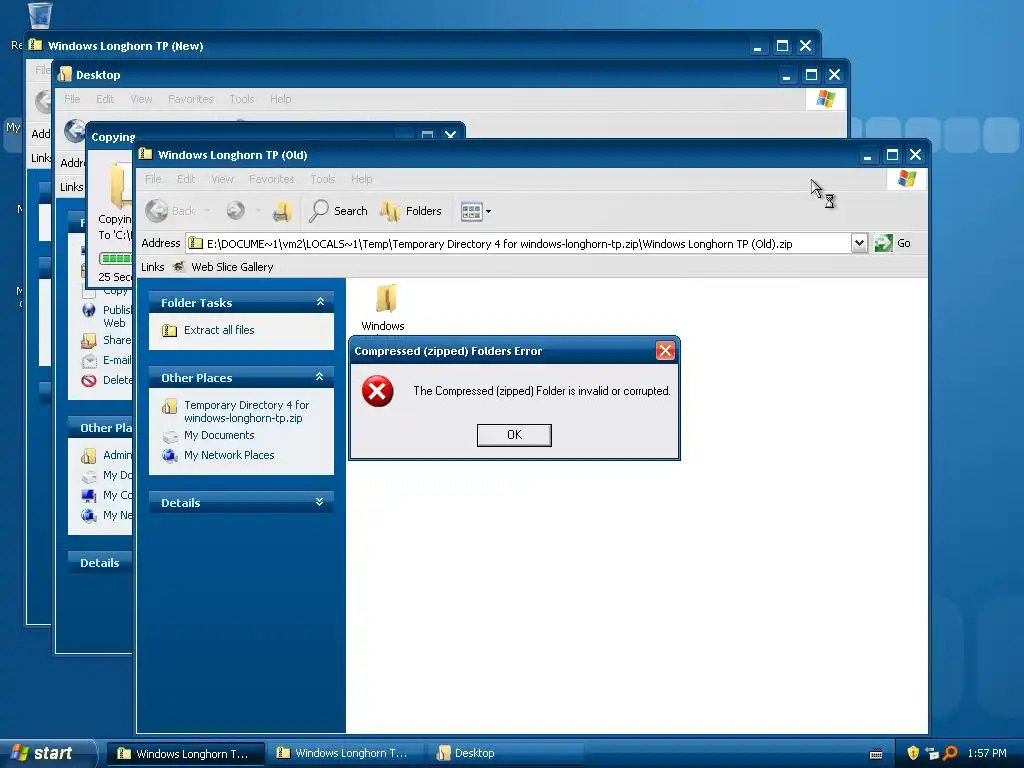Click the Details header in the Desktop window
Viewport: 1024px width, 768px height.
pyautogui.click(x=100, y=562)
